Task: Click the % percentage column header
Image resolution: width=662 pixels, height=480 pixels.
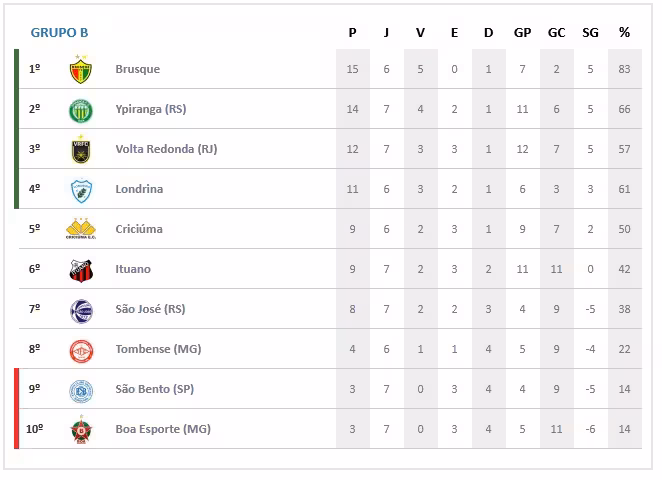Action: click(624, 33)
